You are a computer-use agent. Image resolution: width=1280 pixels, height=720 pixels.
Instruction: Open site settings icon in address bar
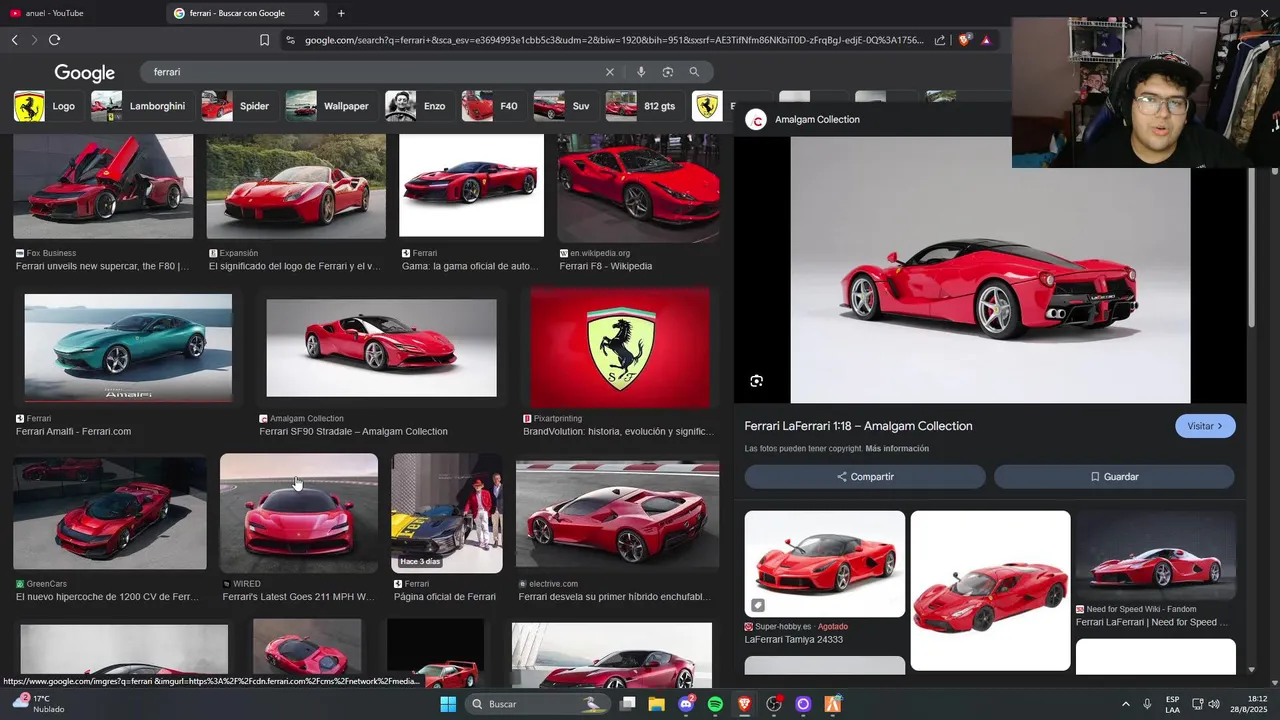[x=290, y=40]
